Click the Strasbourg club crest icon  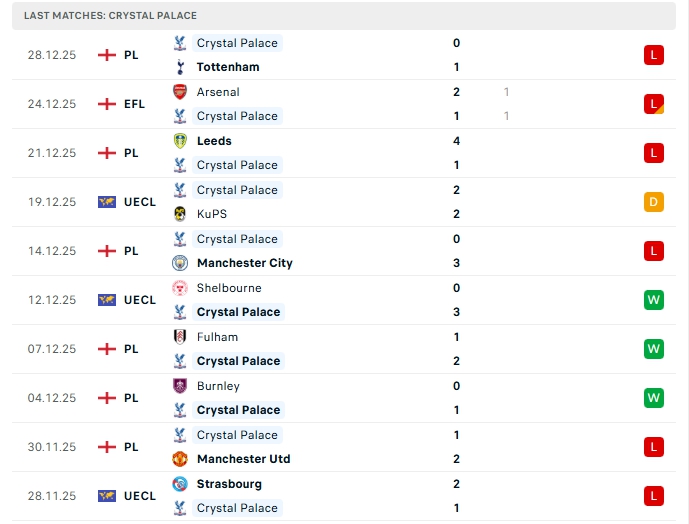click(x=180, y=484)
